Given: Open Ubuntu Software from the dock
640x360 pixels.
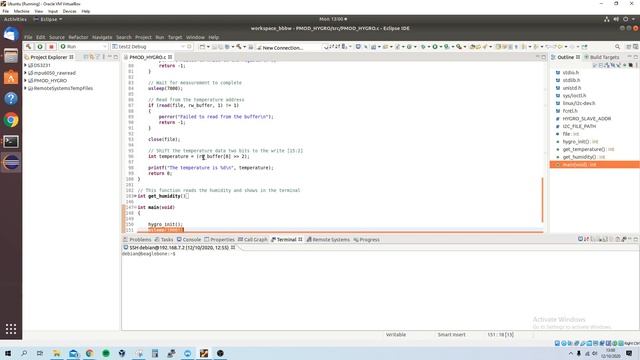Looking at the screenshot, I should point(11,77).
